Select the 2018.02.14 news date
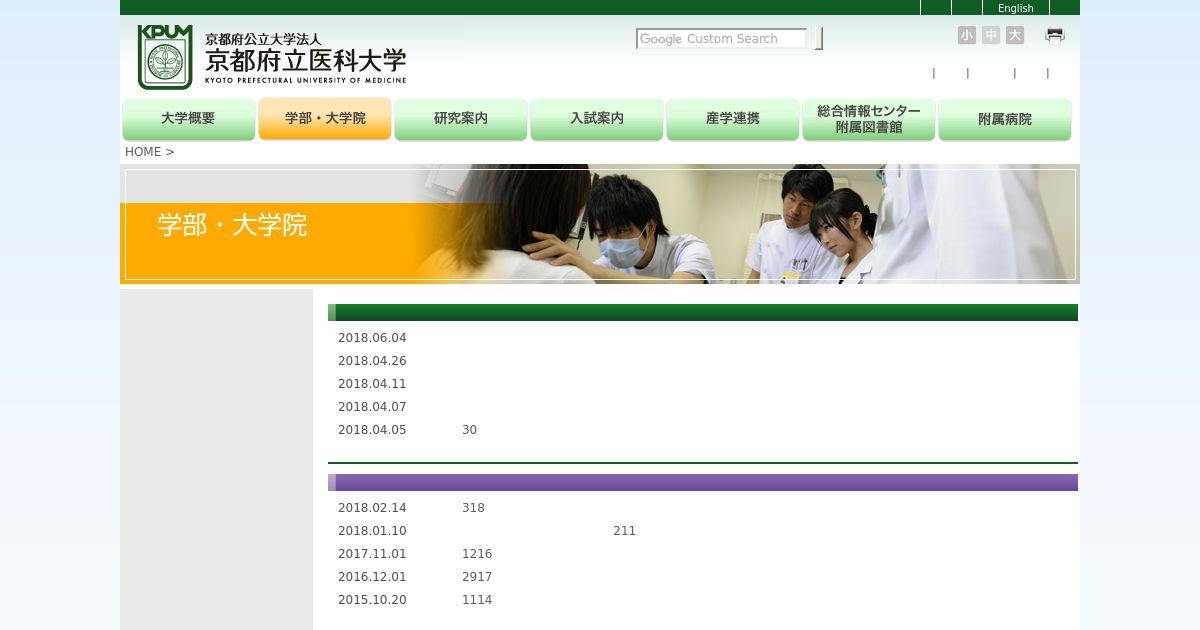This screenshot has width=1200, height=630. tap(372, 508)
